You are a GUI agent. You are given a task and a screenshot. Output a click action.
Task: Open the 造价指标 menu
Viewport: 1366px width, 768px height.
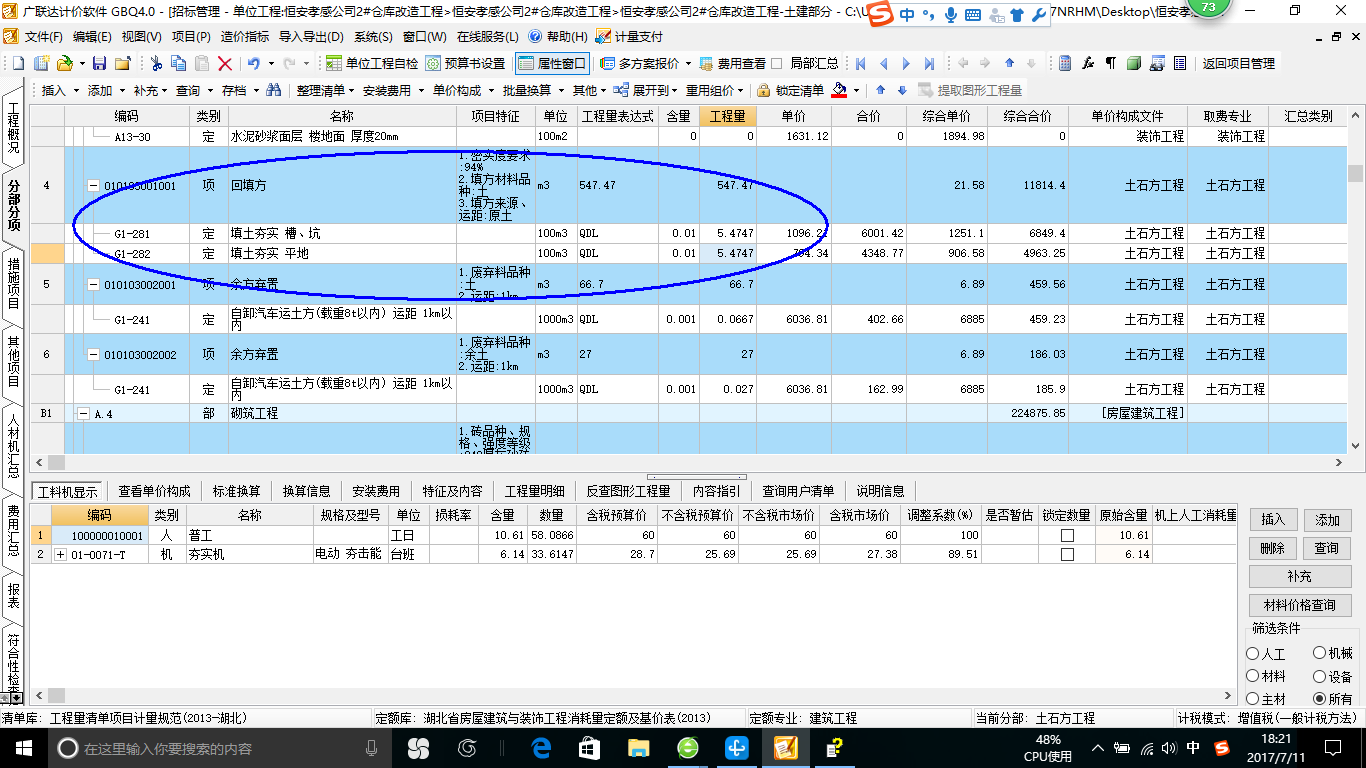point(244,36)
